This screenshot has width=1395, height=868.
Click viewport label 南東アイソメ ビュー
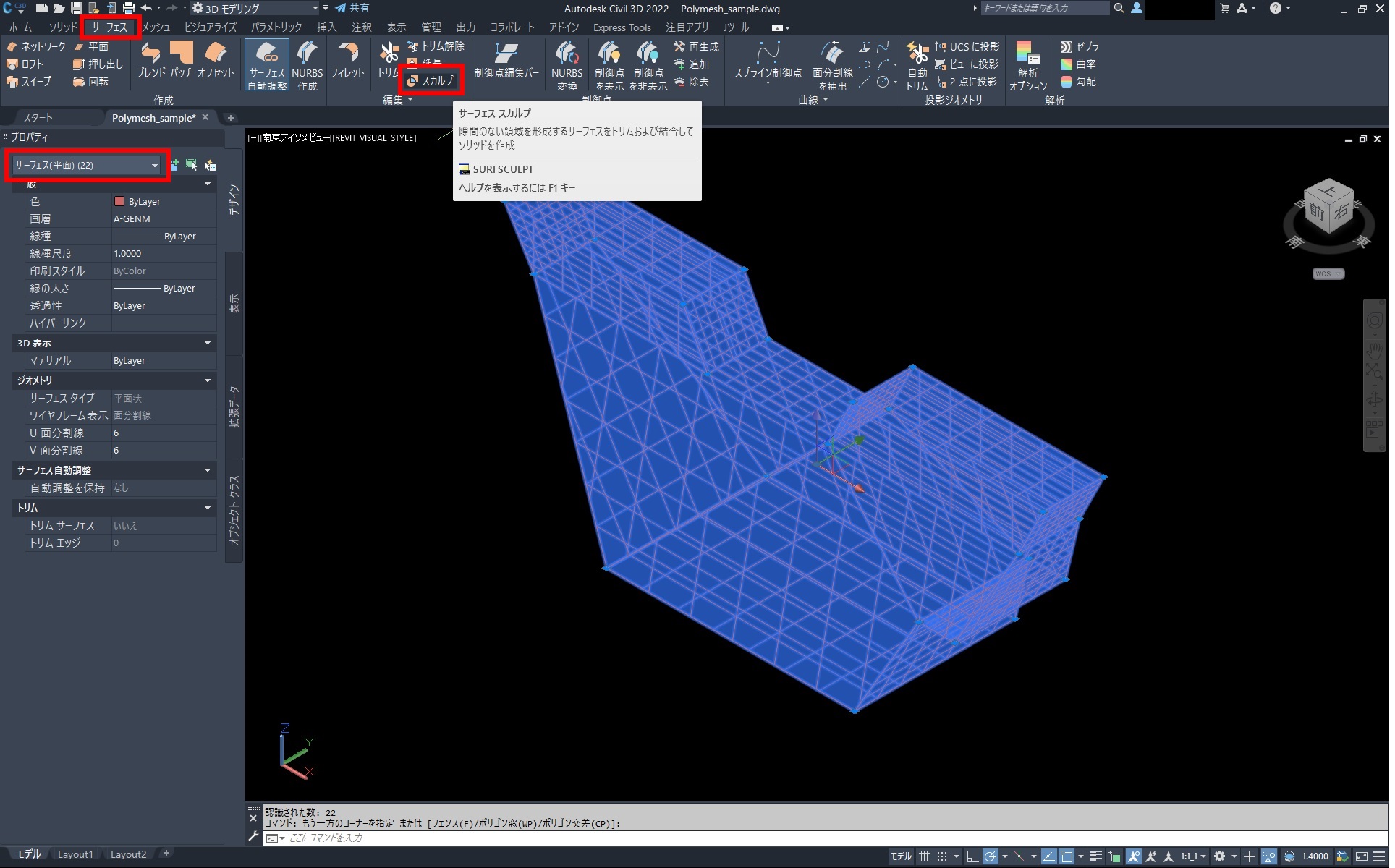297,138
